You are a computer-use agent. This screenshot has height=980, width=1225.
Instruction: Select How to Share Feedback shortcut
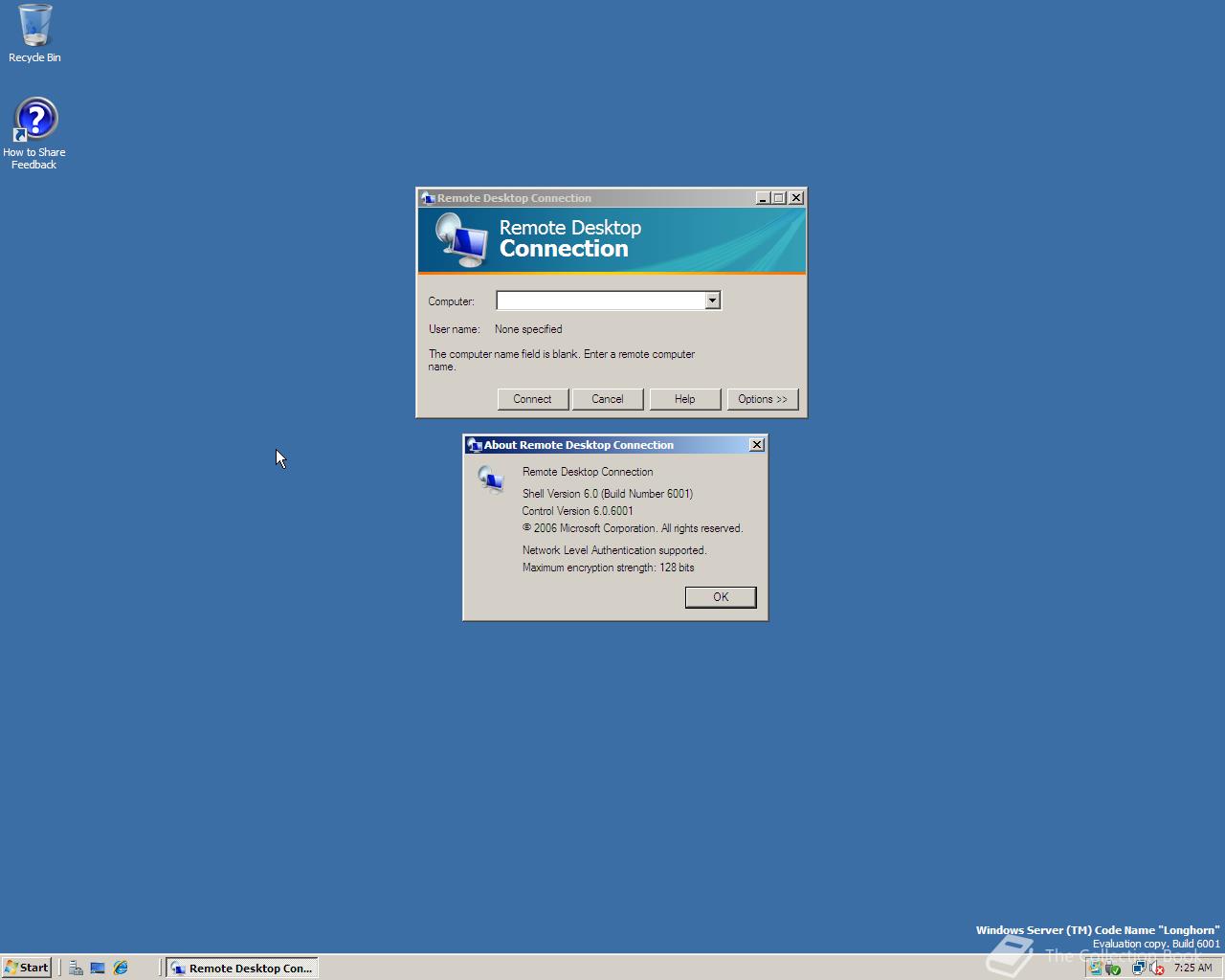tap(34, 134)
